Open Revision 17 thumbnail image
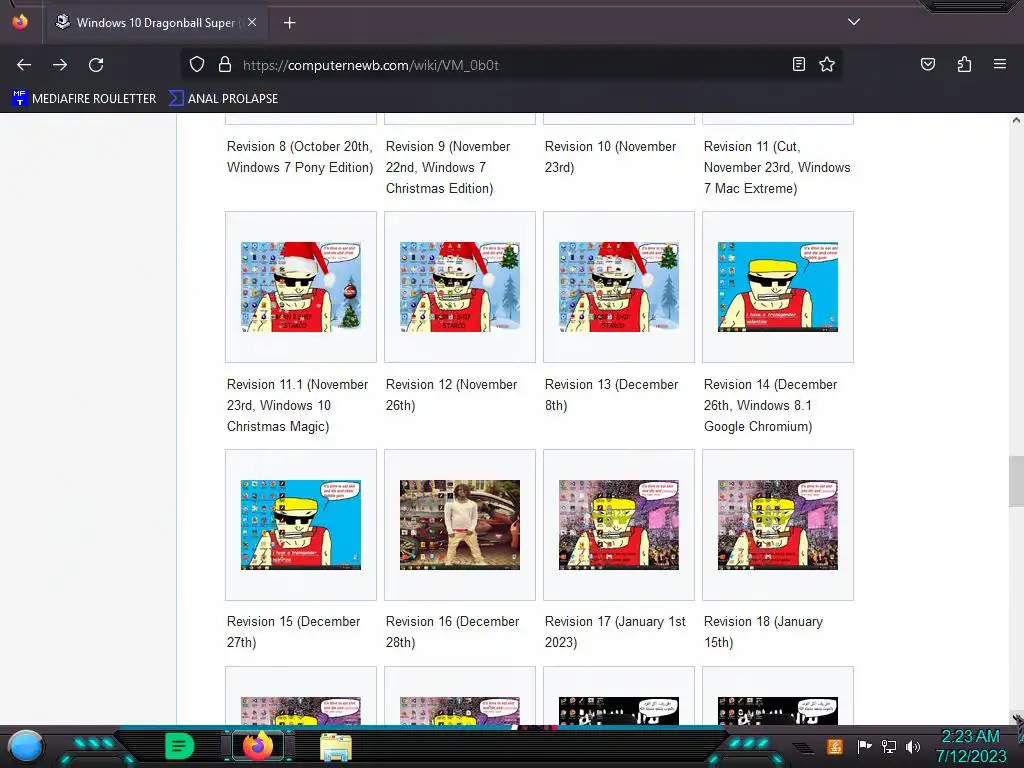The image size is (1024, 768). [x=618, y=524]
